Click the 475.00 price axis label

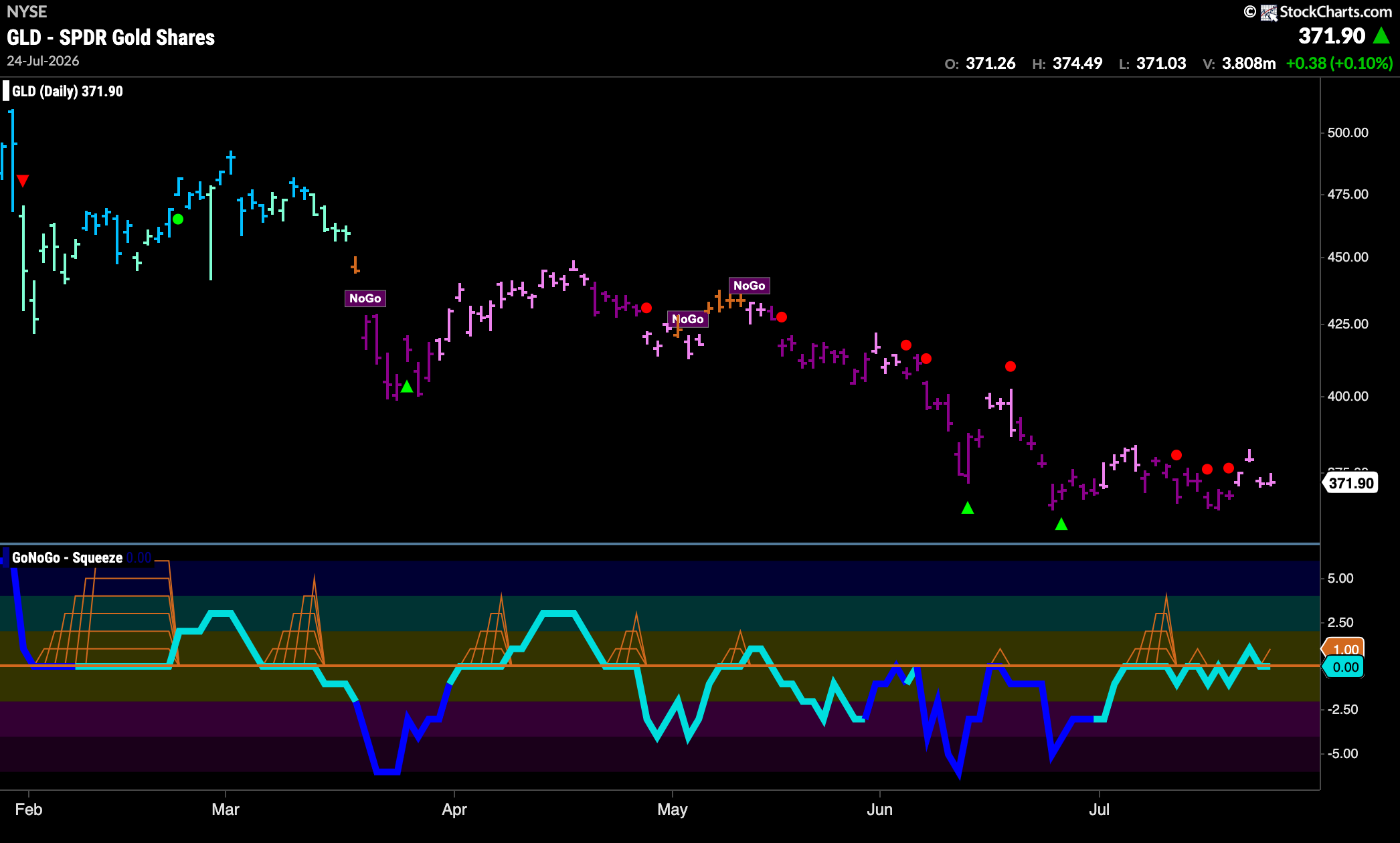click(x=1348, y=194)
